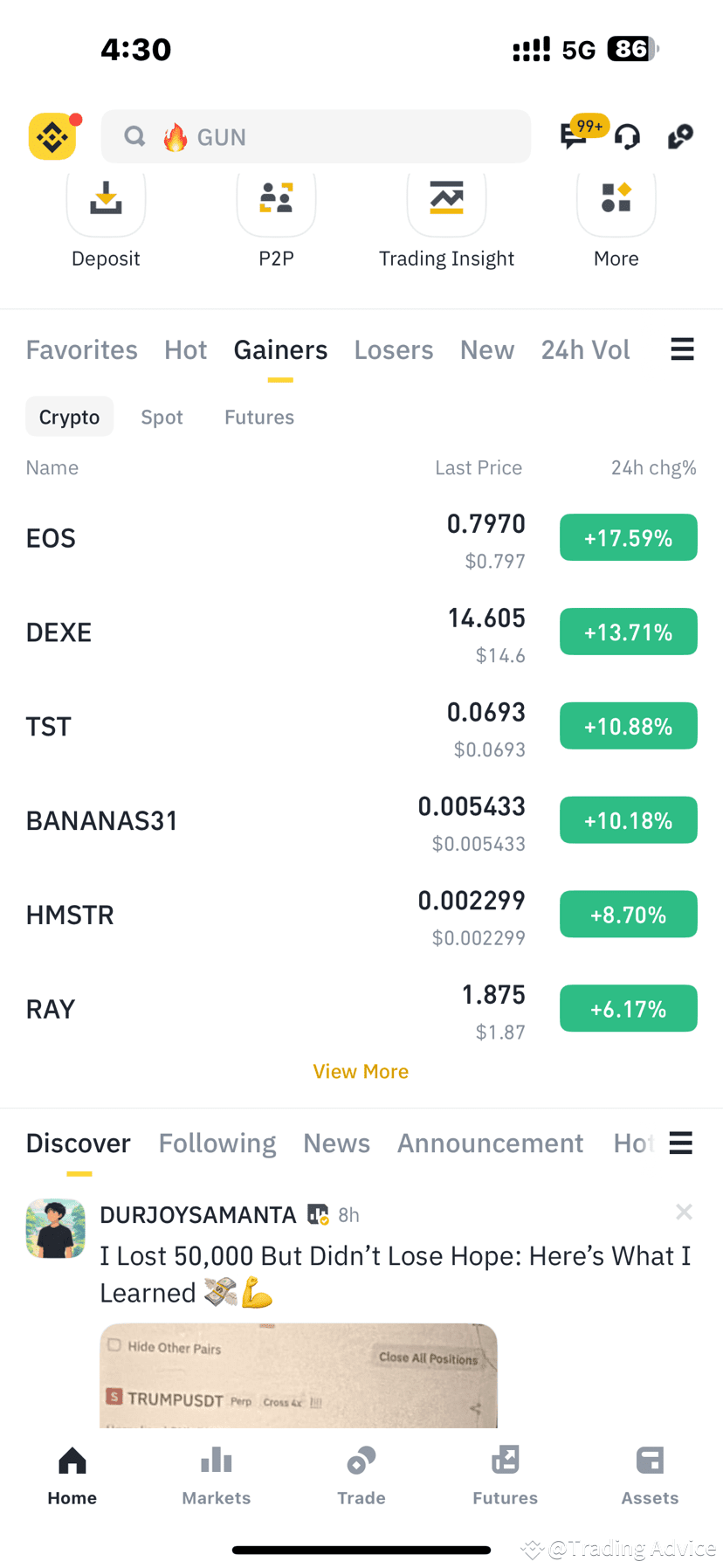Go to Futures in bottom navigation

[x=506, y=1476]
